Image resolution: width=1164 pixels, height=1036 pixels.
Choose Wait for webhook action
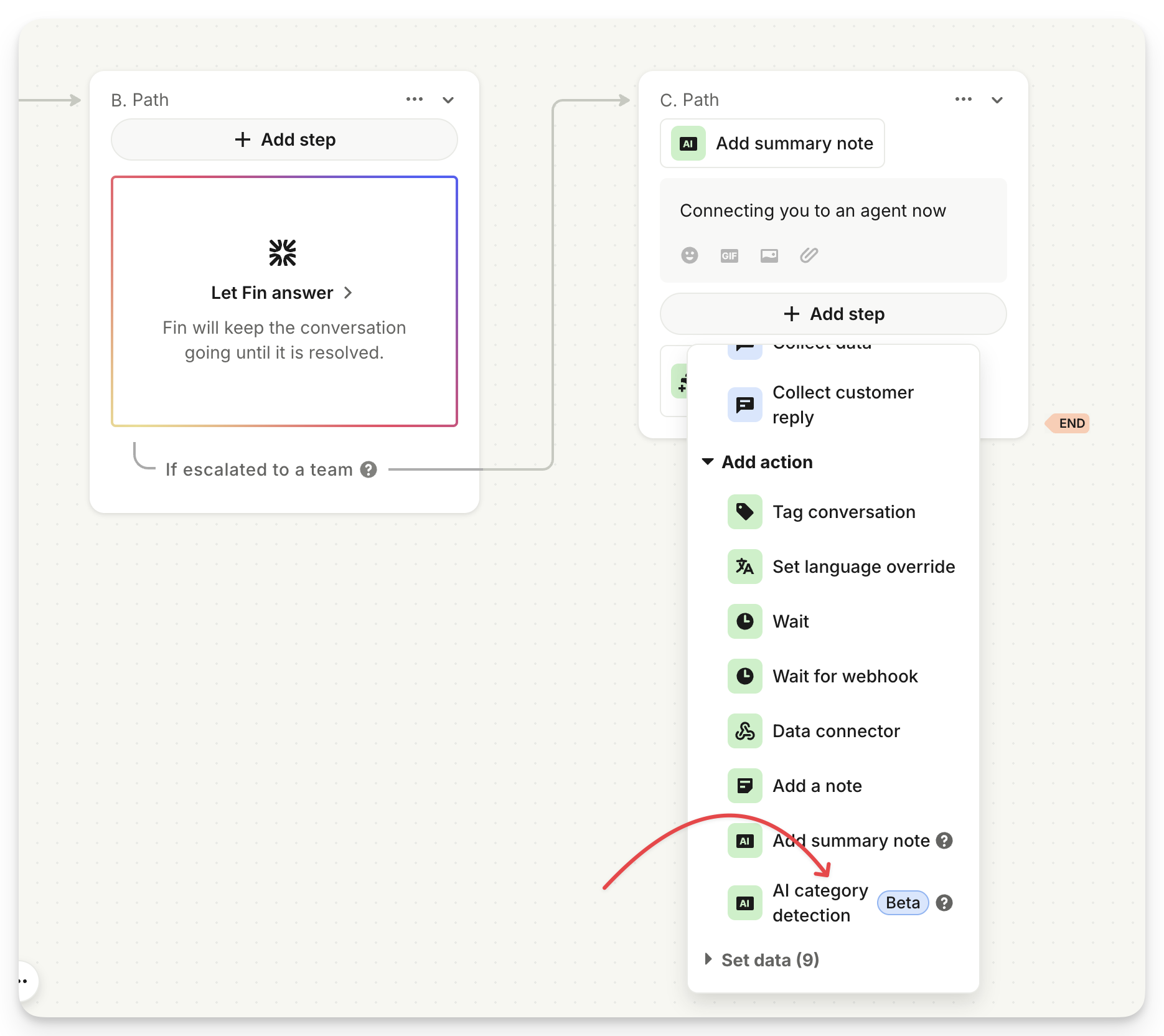pyautogui.click(x=845, y=676)
